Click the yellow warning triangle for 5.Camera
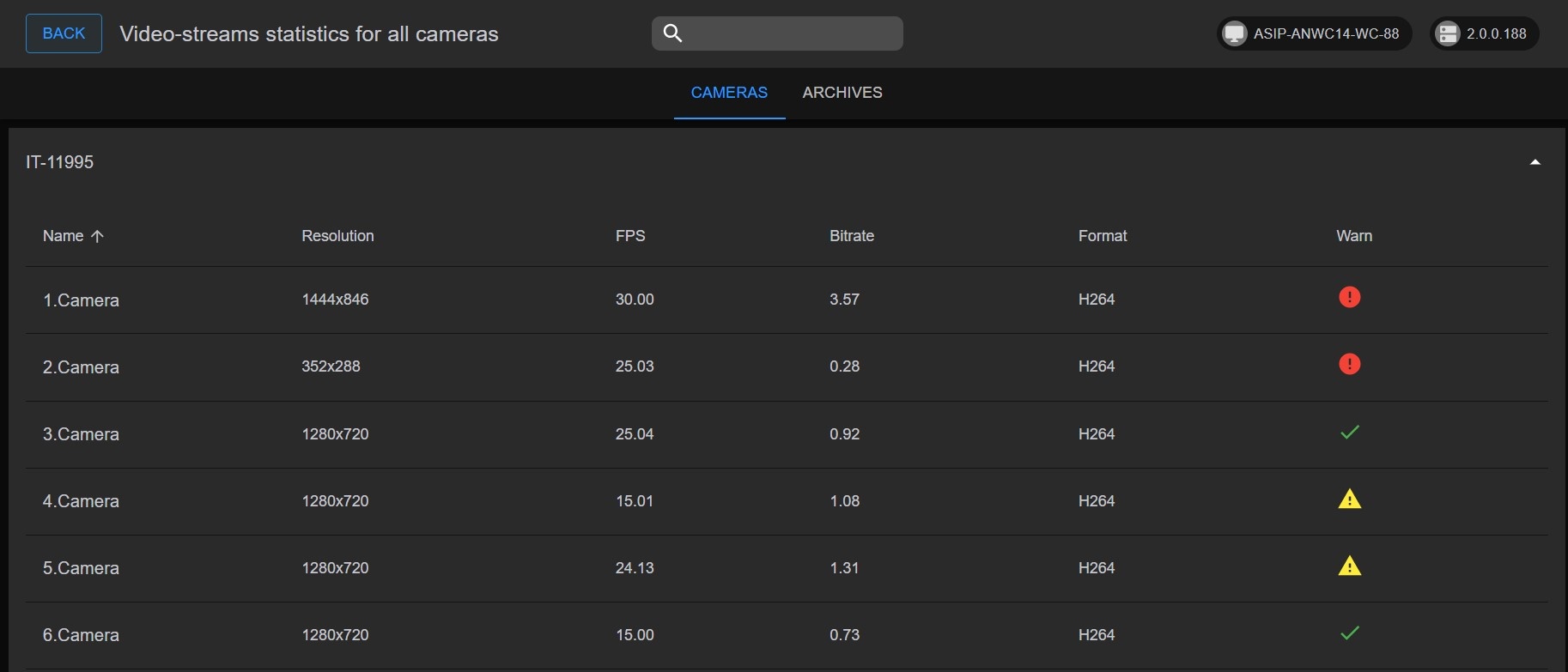 click(x=1349, y=566)
